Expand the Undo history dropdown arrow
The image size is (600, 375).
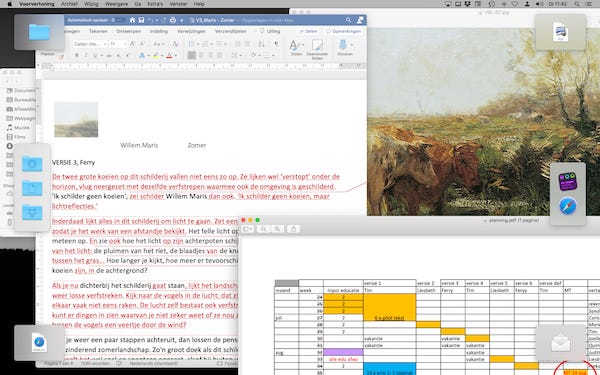tap(157, 20)
